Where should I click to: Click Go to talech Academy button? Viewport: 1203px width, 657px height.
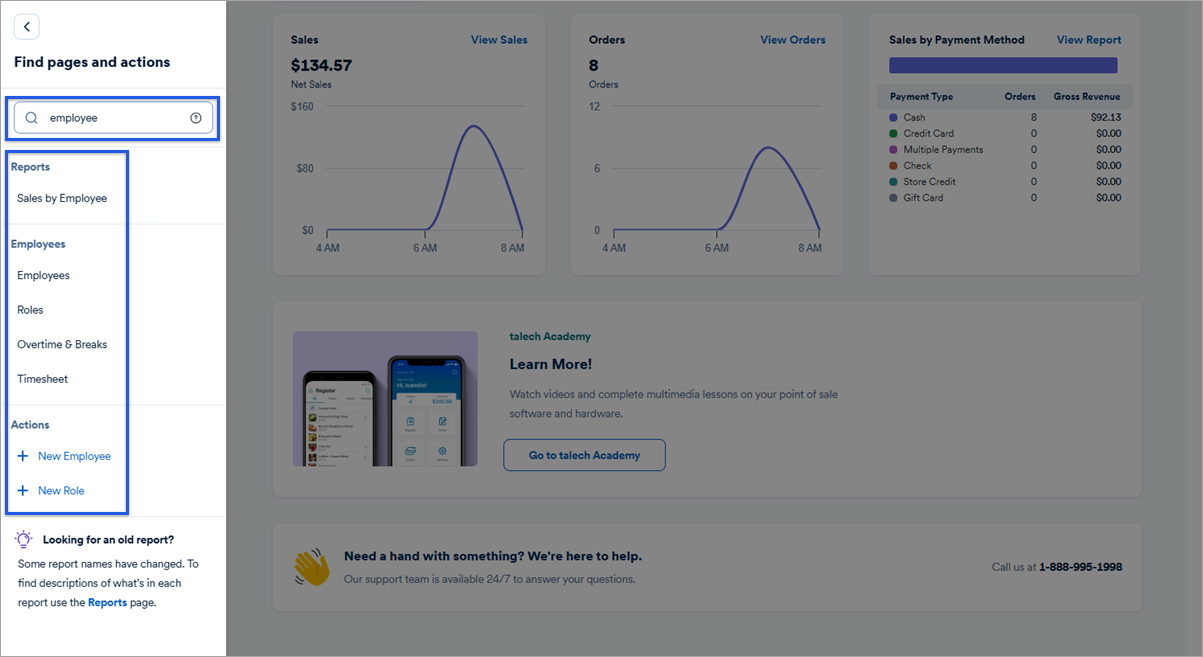[584, 455]
